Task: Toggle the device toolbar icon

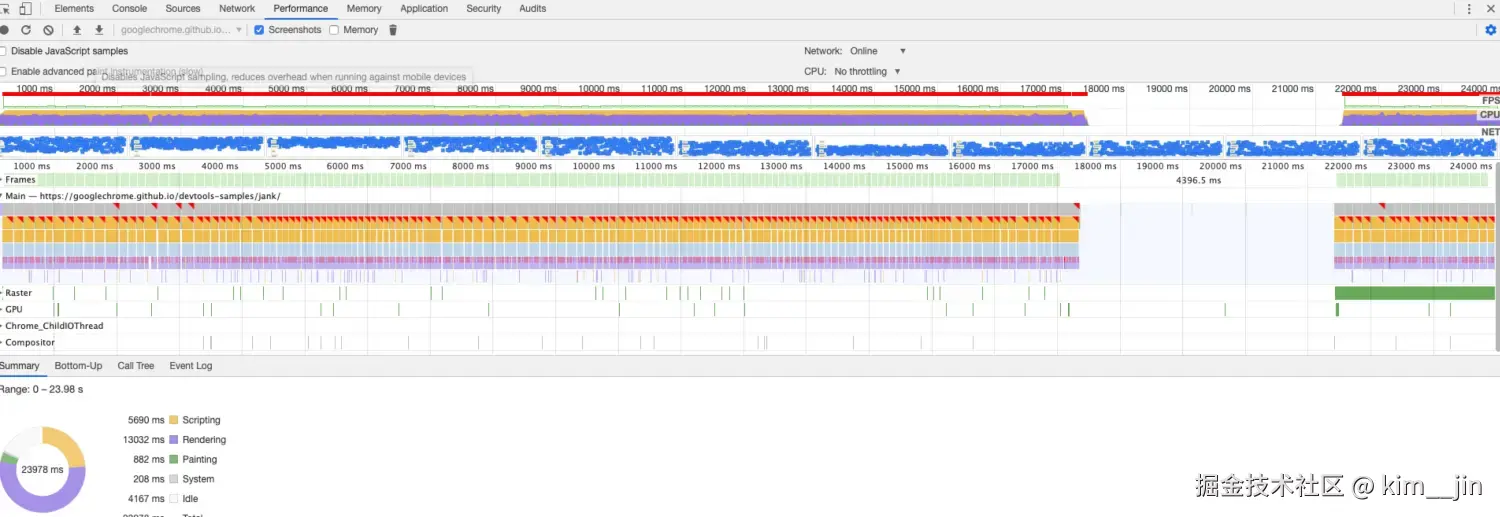Action: coord(26,9)
